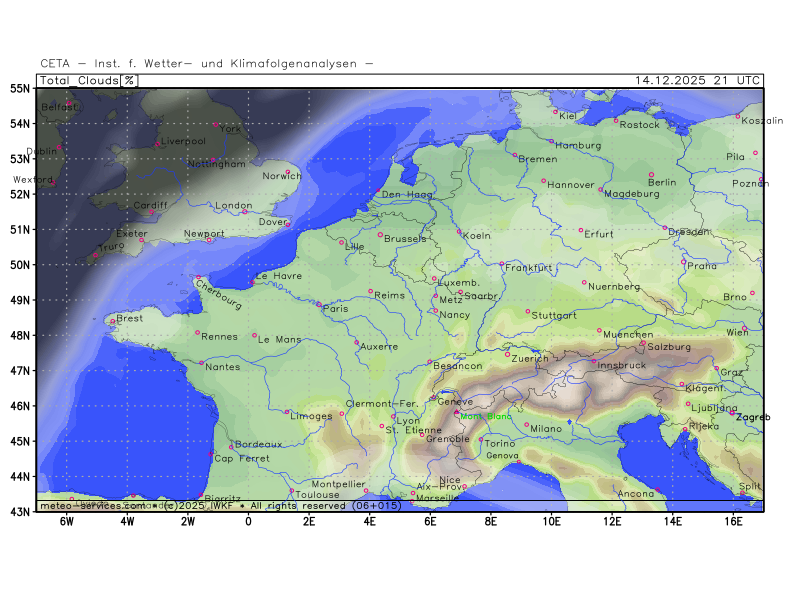800x600 pixels.
Task: Click the Stuttgart city marker
Action: click(x=528, y=311)
